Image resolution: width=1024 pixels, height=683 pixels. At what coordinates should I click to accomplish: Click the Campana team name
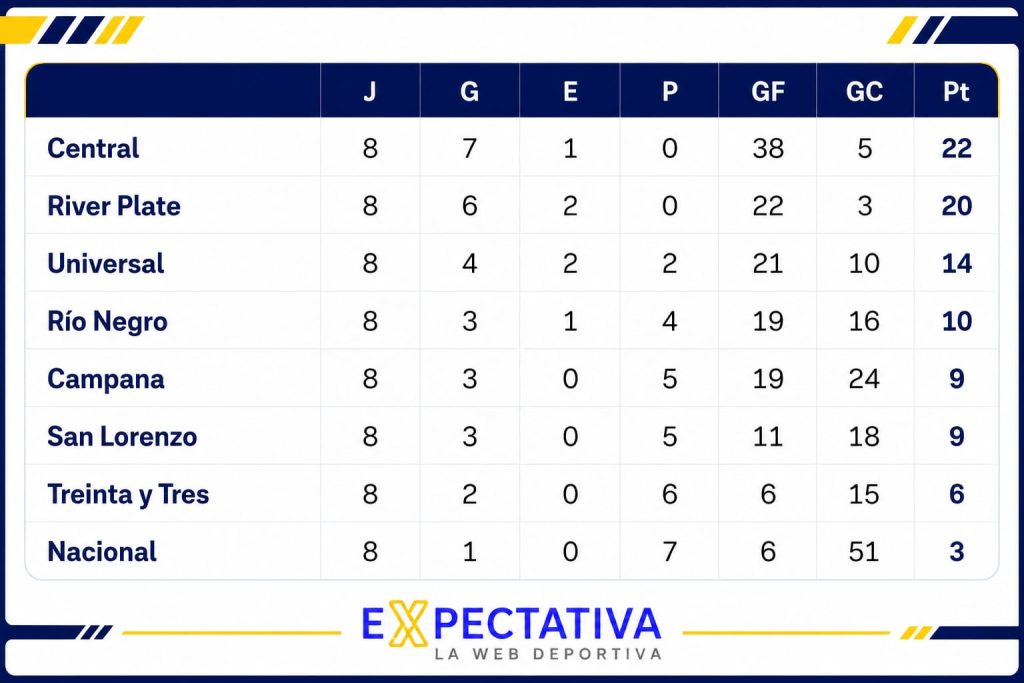tap(105, 379)
